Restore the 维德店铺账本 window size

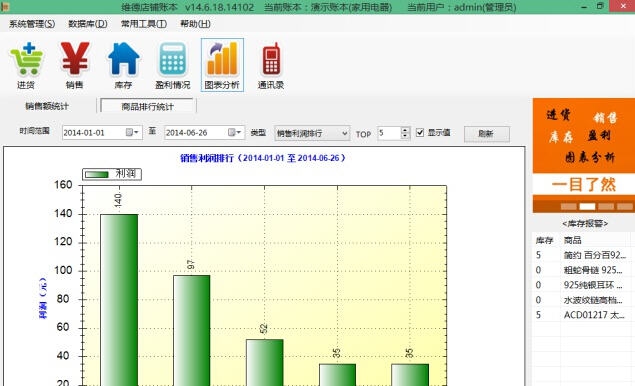[600, 6]
